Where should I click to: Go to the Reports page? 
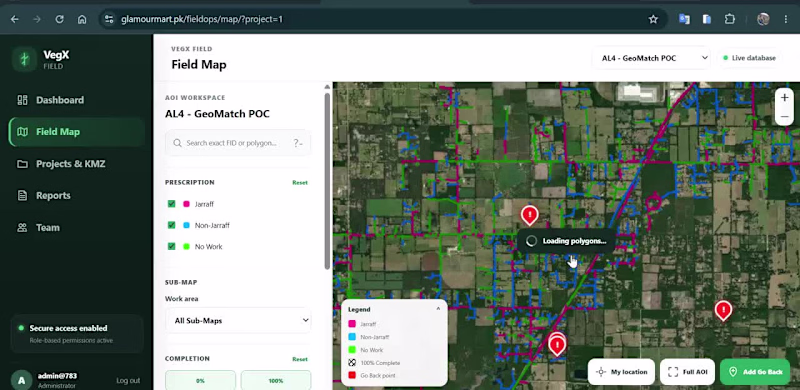(77, 196)
